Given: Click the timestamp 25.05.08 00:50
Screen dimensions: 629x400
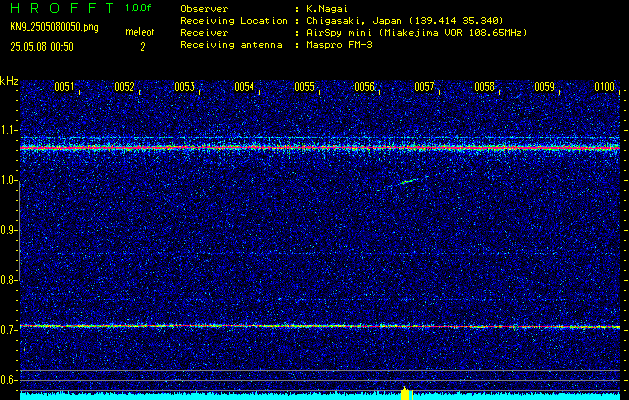Looking at the screenshot, I should coord(42,47).
